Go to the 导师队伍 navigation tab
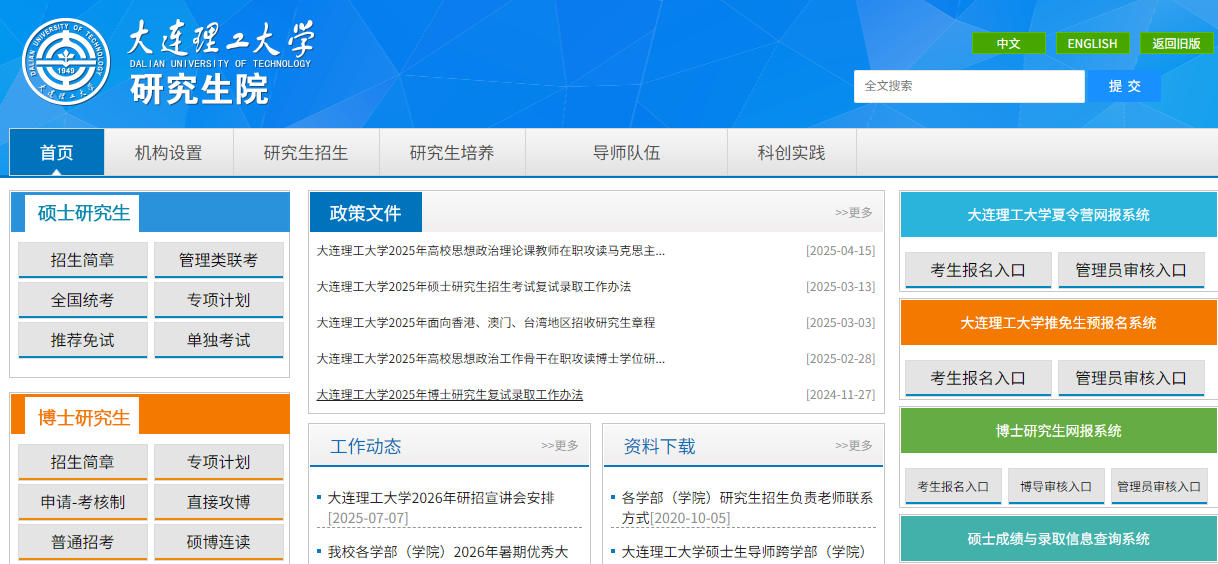Image resolution: width=1218 pixels, height=564 pixels. coord(626,153)
